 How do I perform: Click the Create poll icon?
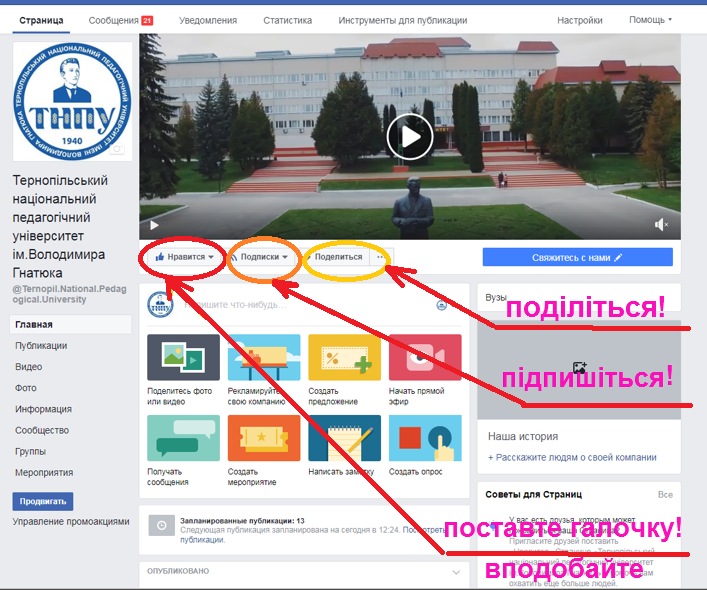[x=425, y=438]
